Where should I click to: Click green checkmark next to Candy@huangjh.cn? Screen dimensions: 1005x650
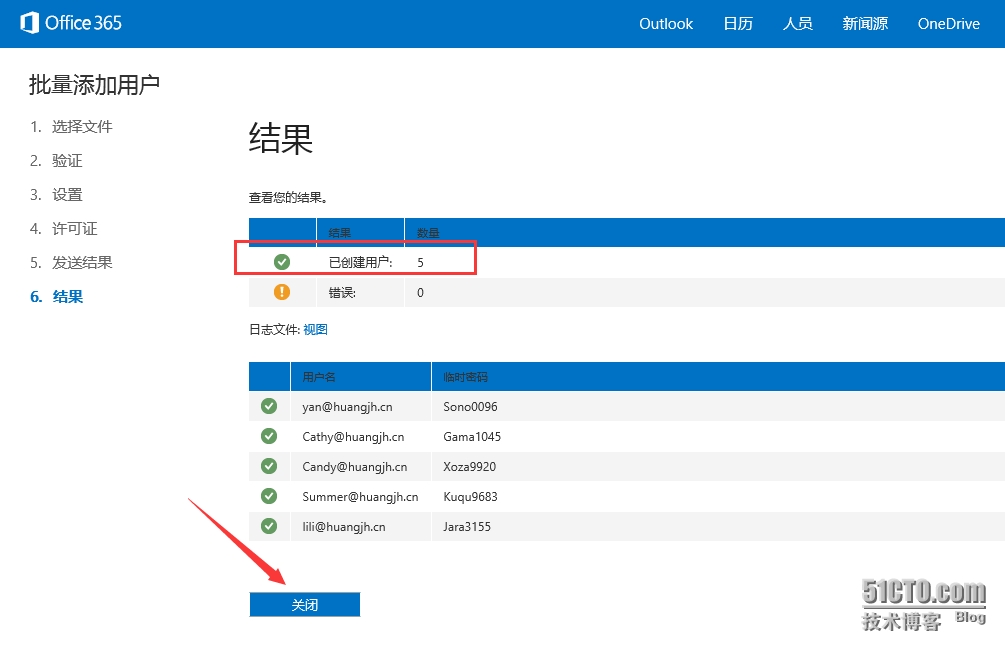point(269,466)
